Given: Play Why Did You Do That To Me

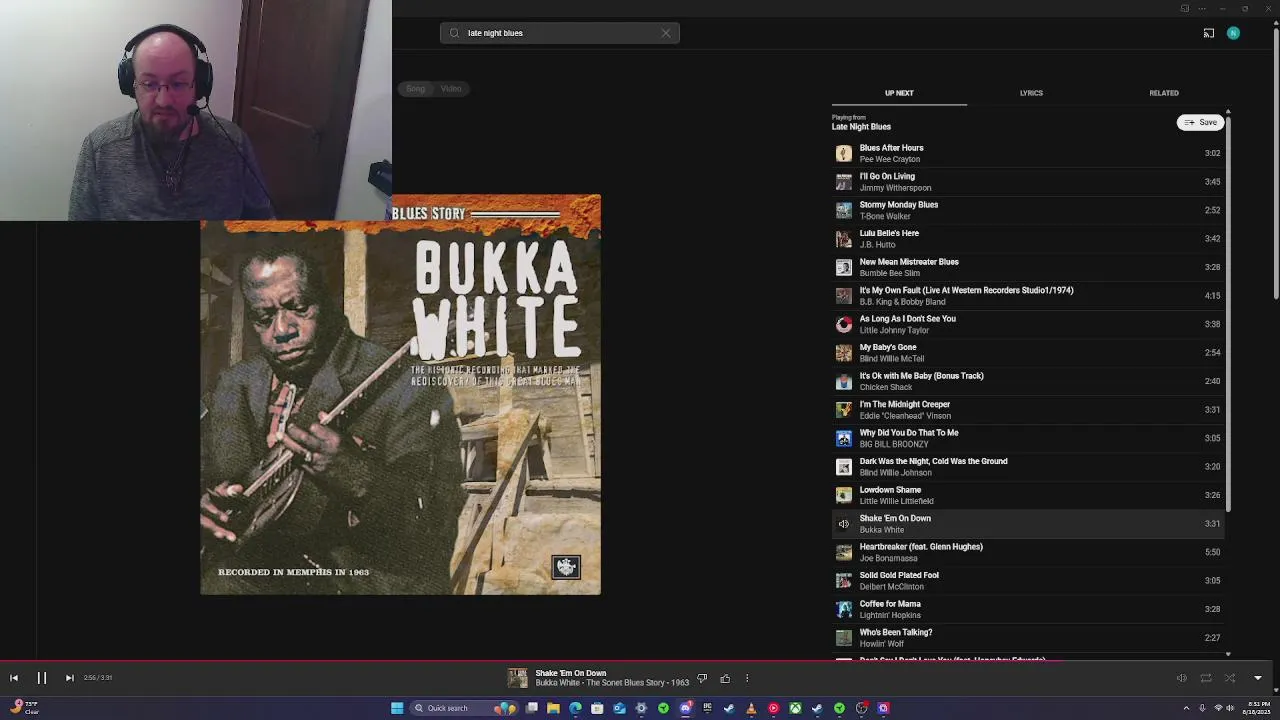Looking at the screenshot, I should tap(1028, 438).
